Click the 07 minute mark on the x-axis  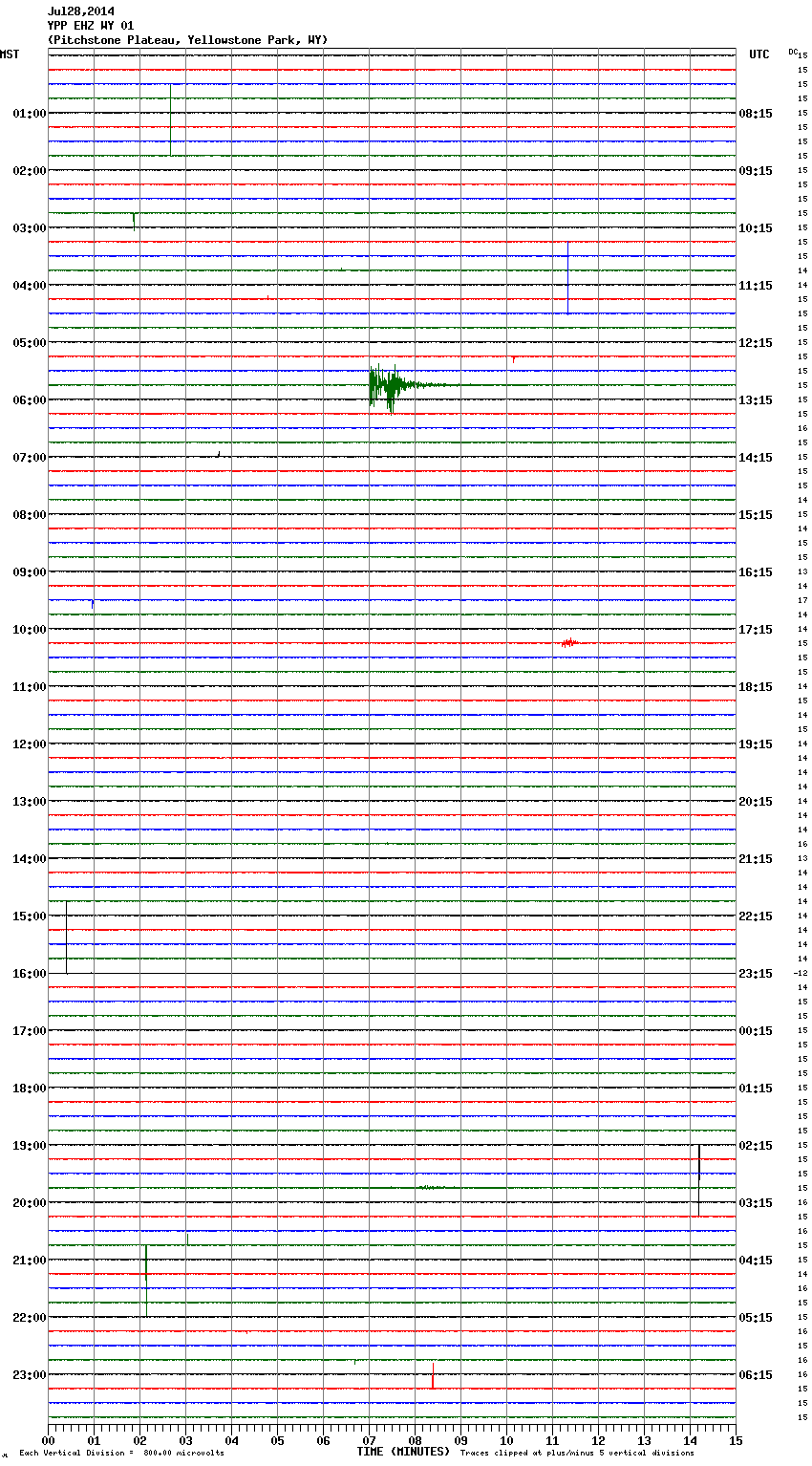369,1441
